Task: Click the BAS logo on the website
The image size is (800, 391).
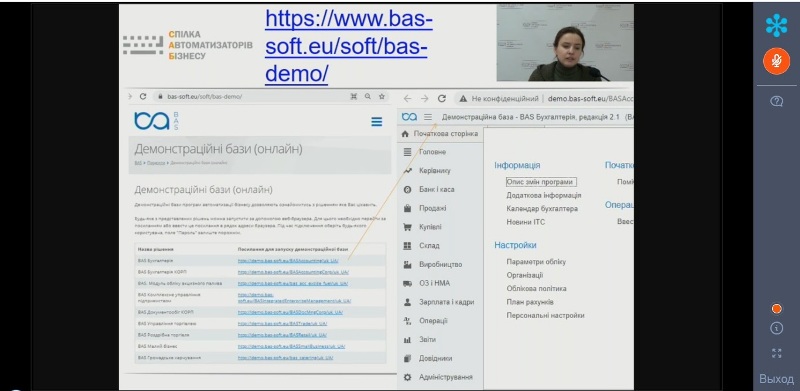Action: click(x=156, y=121)
